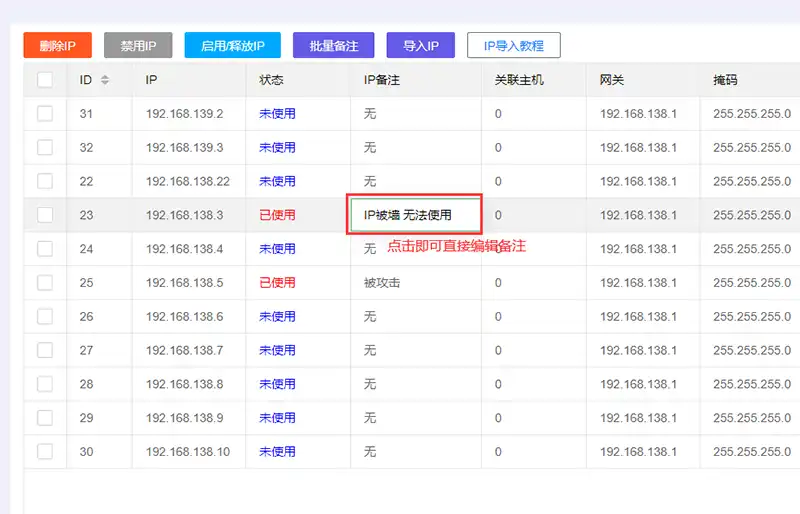The image size is (800, 514).
Task: Click the 无 remark of ID 26
Action: [370, 316]
